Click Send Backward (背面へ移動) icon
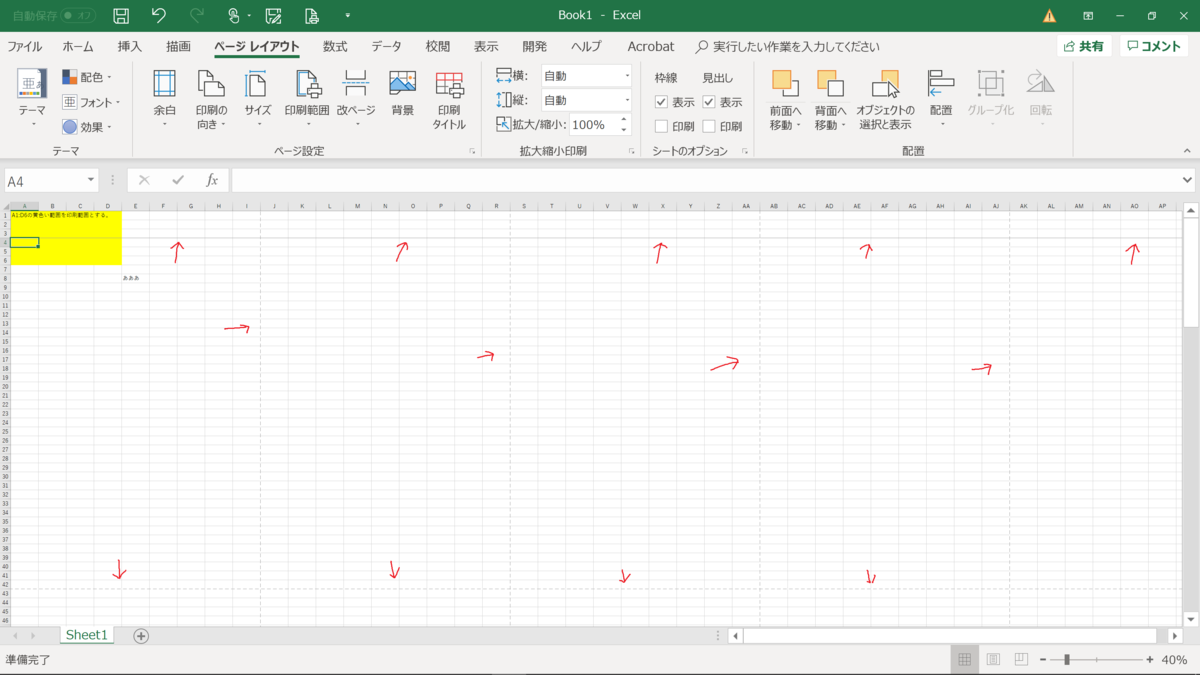This screenshot has width=1200, height=675. tap(830, 84)
